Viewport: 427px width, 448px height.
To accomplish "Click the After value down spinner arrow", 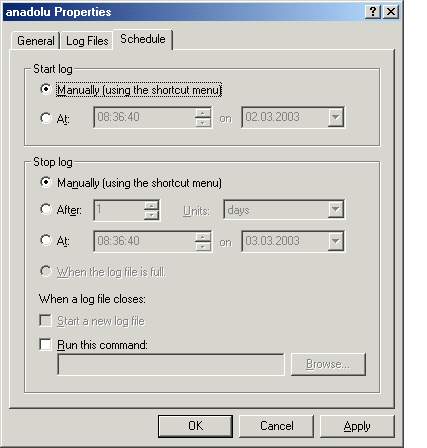I will coord(151,215).
